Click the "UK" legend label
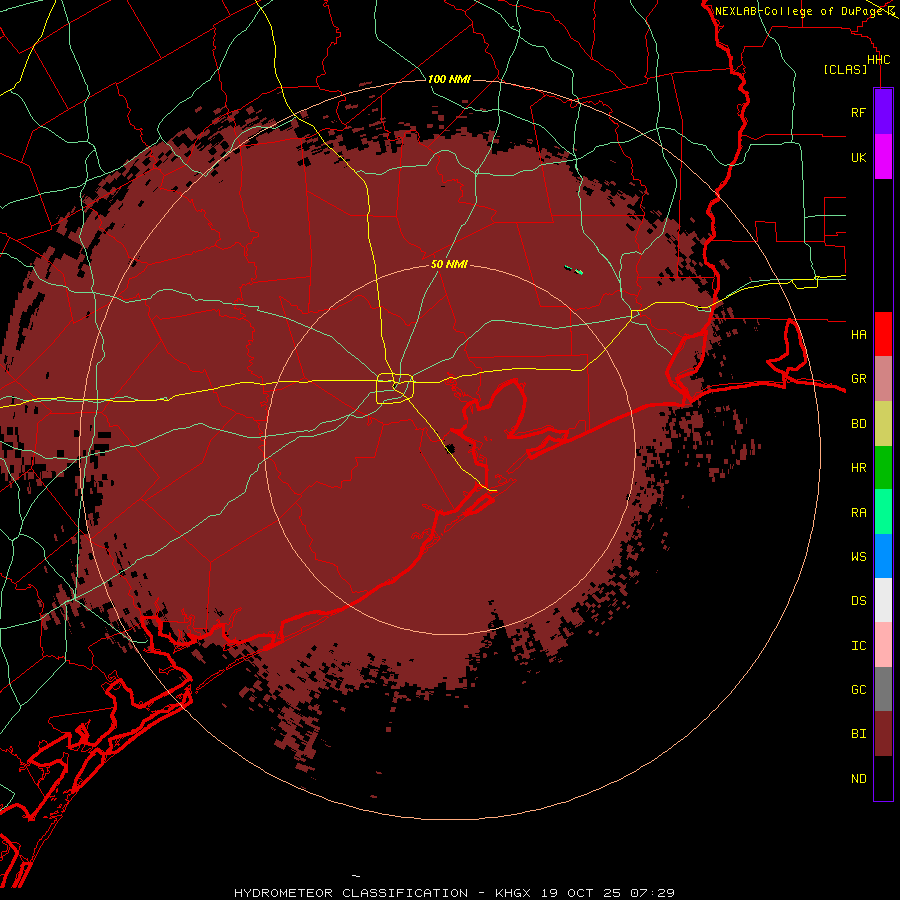 pyautogui.click(x=858, y=157)
